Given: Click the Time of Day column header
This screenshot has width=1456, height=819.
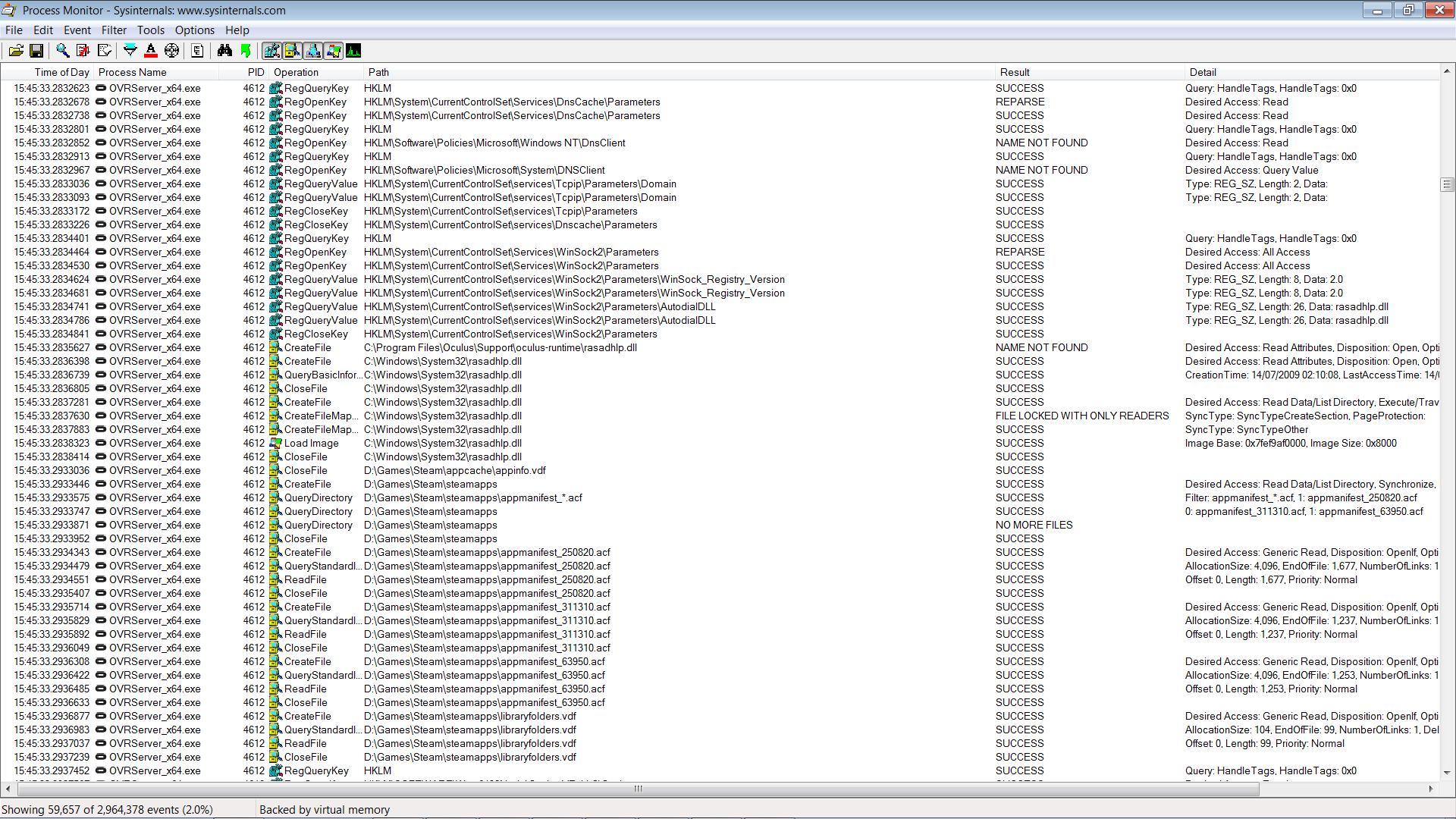Looking at the screenshot, I should click(47, 72).
